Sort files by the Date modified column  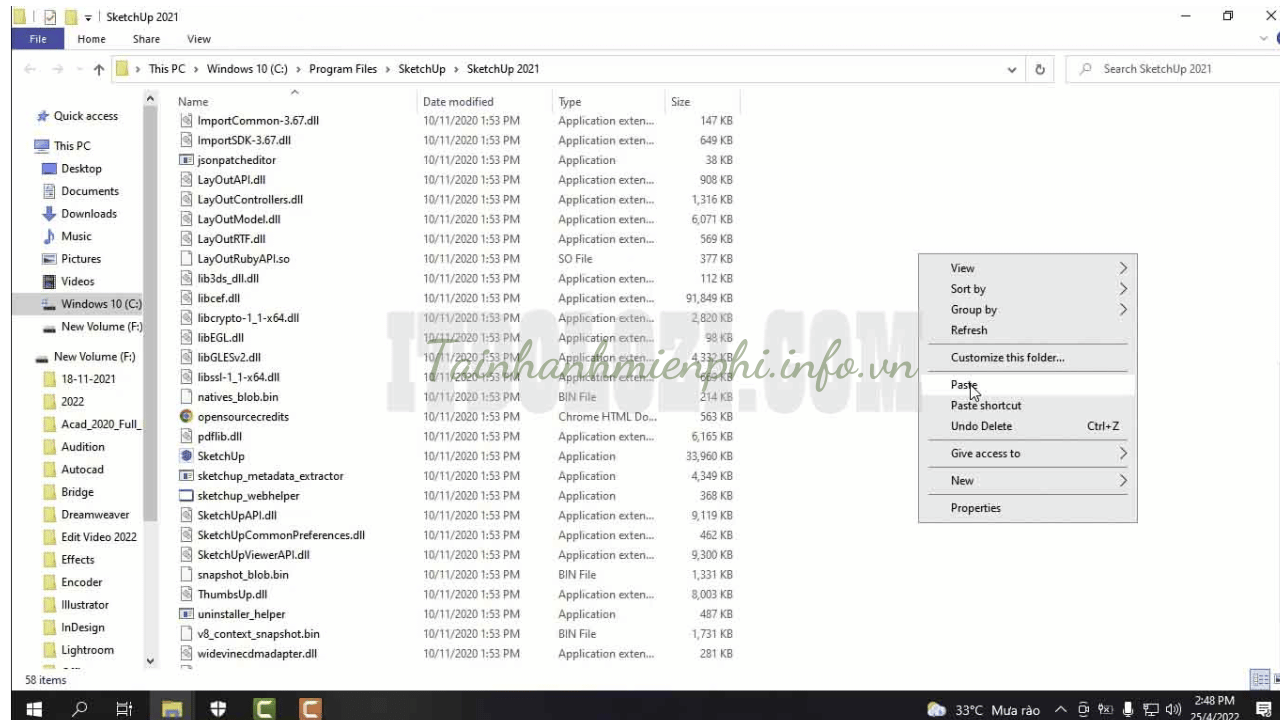[458, 102]
